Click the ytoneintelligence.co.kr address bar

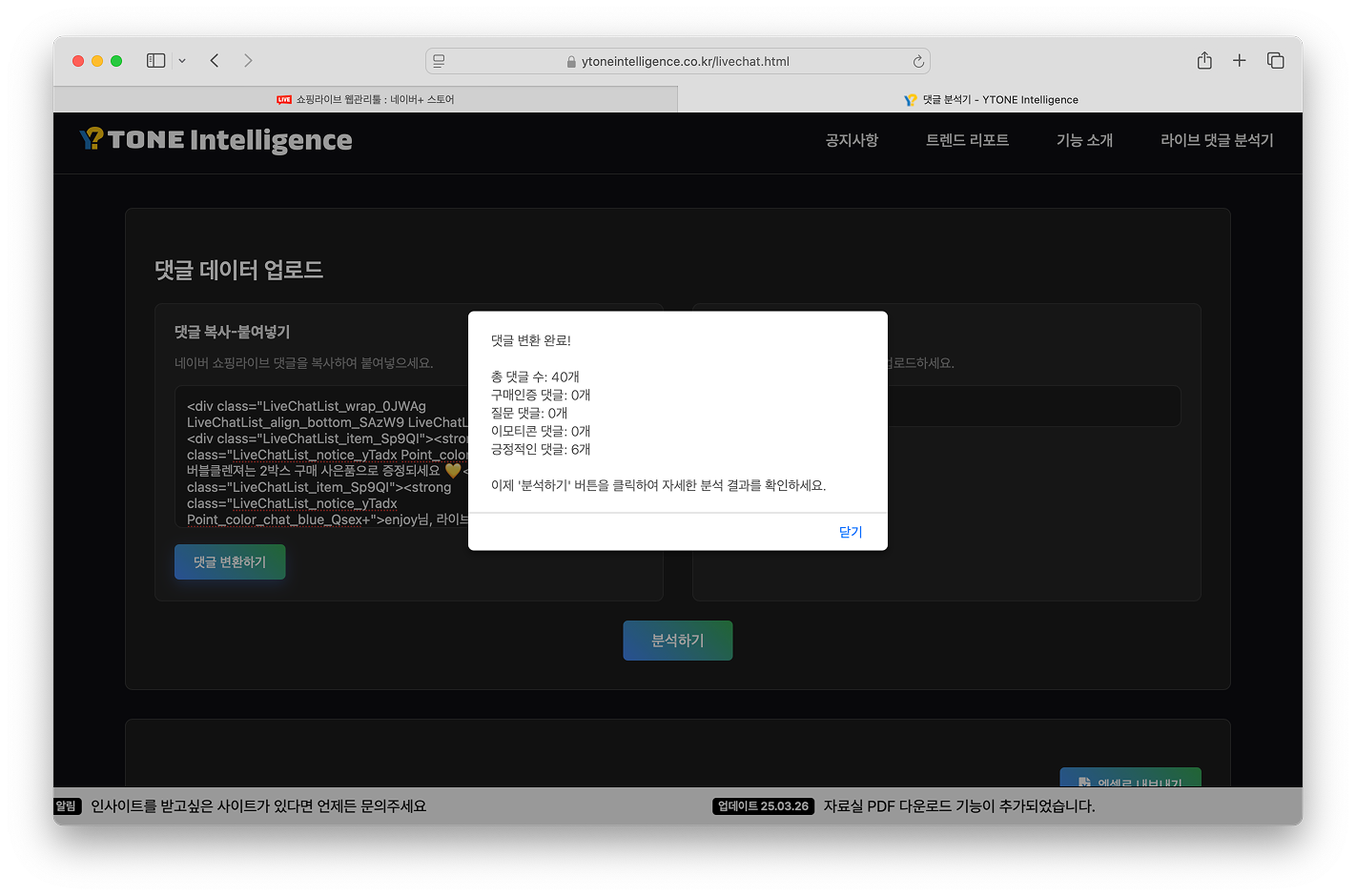pos(678,61)
